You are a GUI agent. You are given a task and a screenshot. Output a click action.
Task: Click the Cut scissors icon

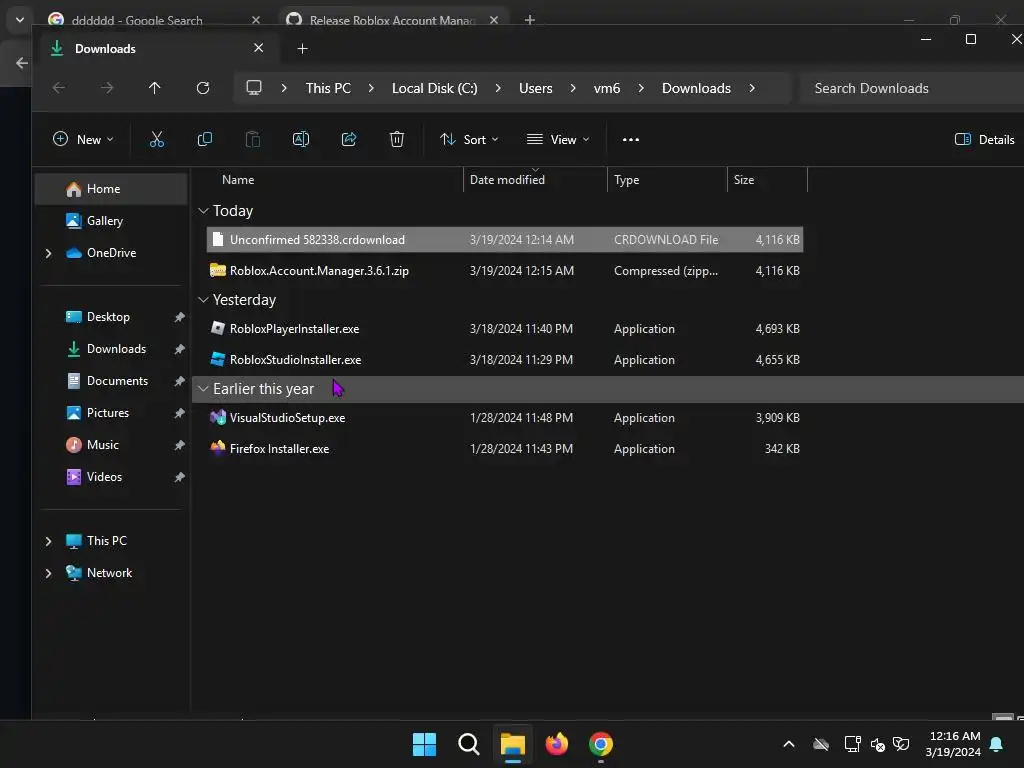157,139
